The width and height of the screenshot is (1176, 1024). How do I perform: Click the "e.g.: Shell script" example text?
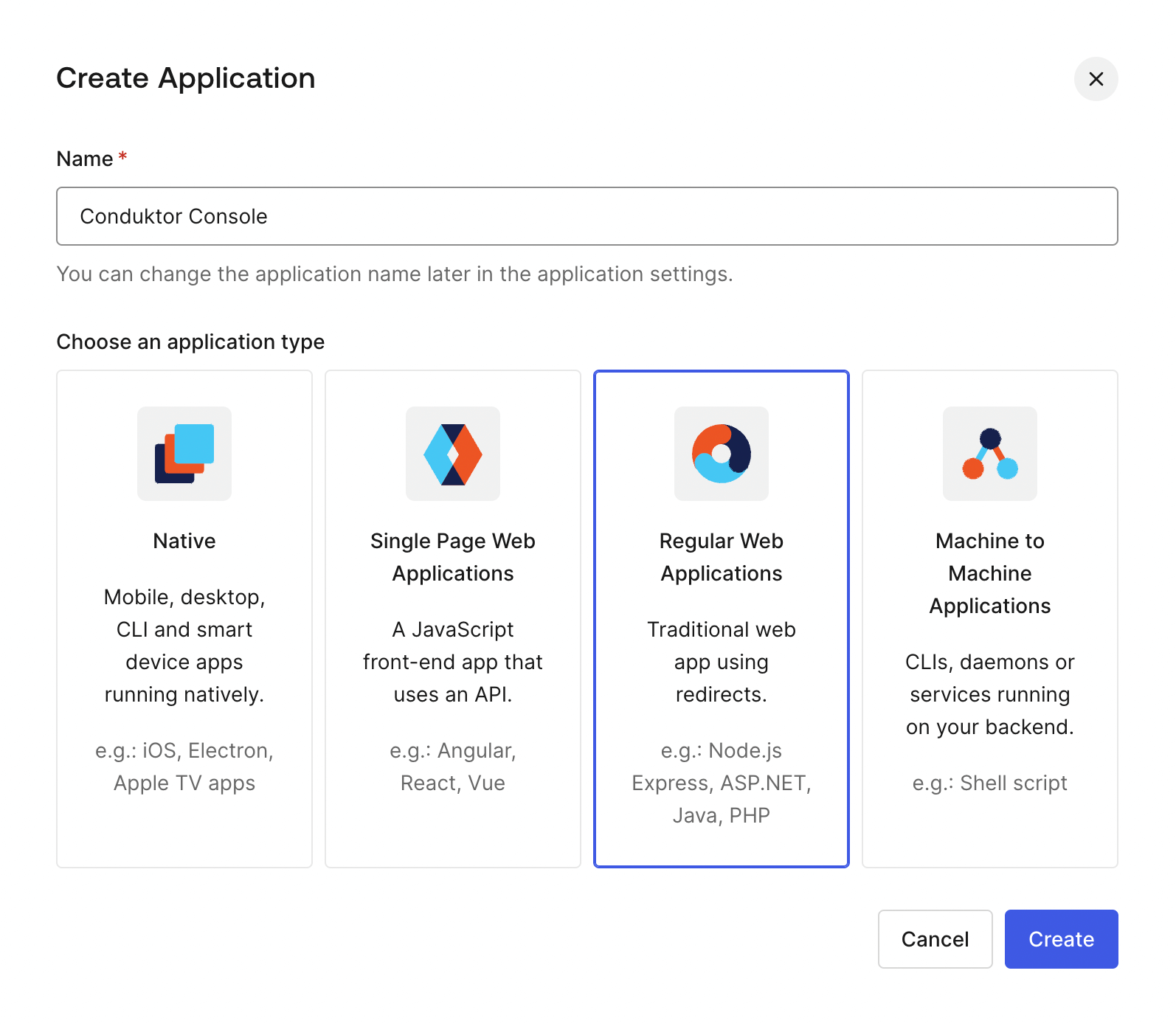coord(990,783)
